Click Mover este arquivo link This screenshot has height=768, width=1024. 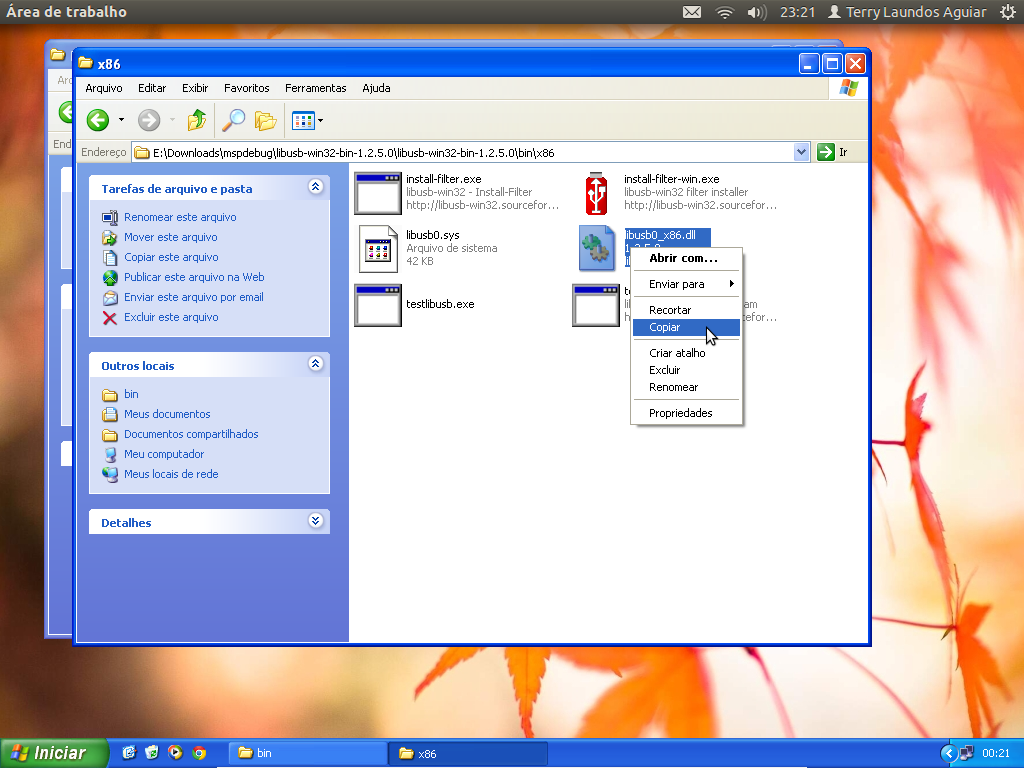(170, 237)
